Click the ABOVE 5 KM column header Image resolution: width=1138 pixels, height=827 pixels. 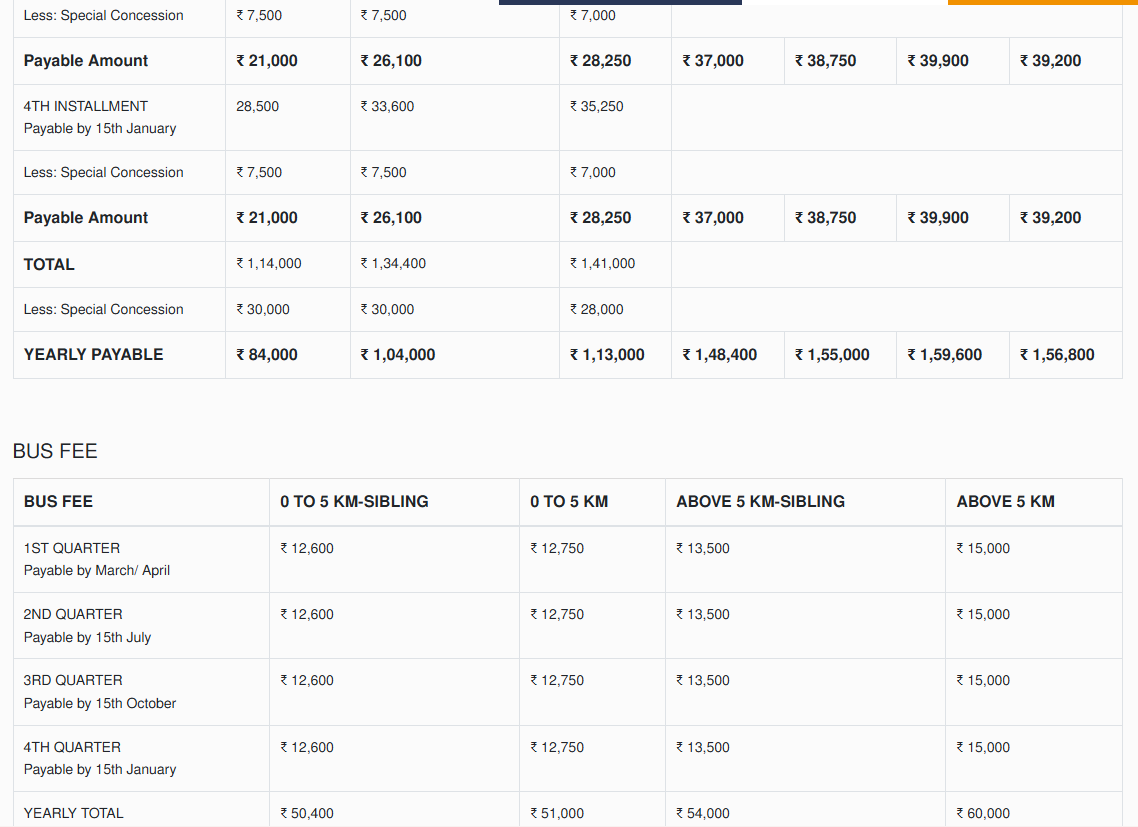(x=1005, y=502)
